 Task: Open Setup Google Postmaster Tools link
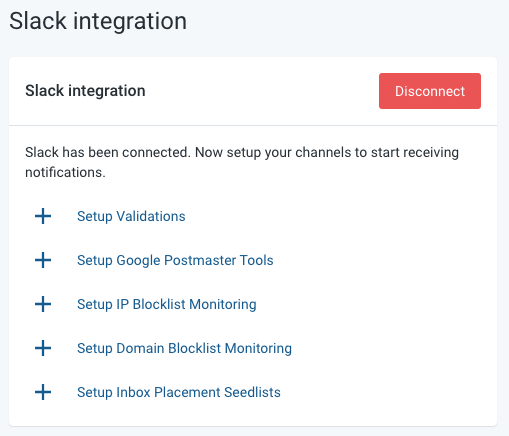tap(175, 261)
